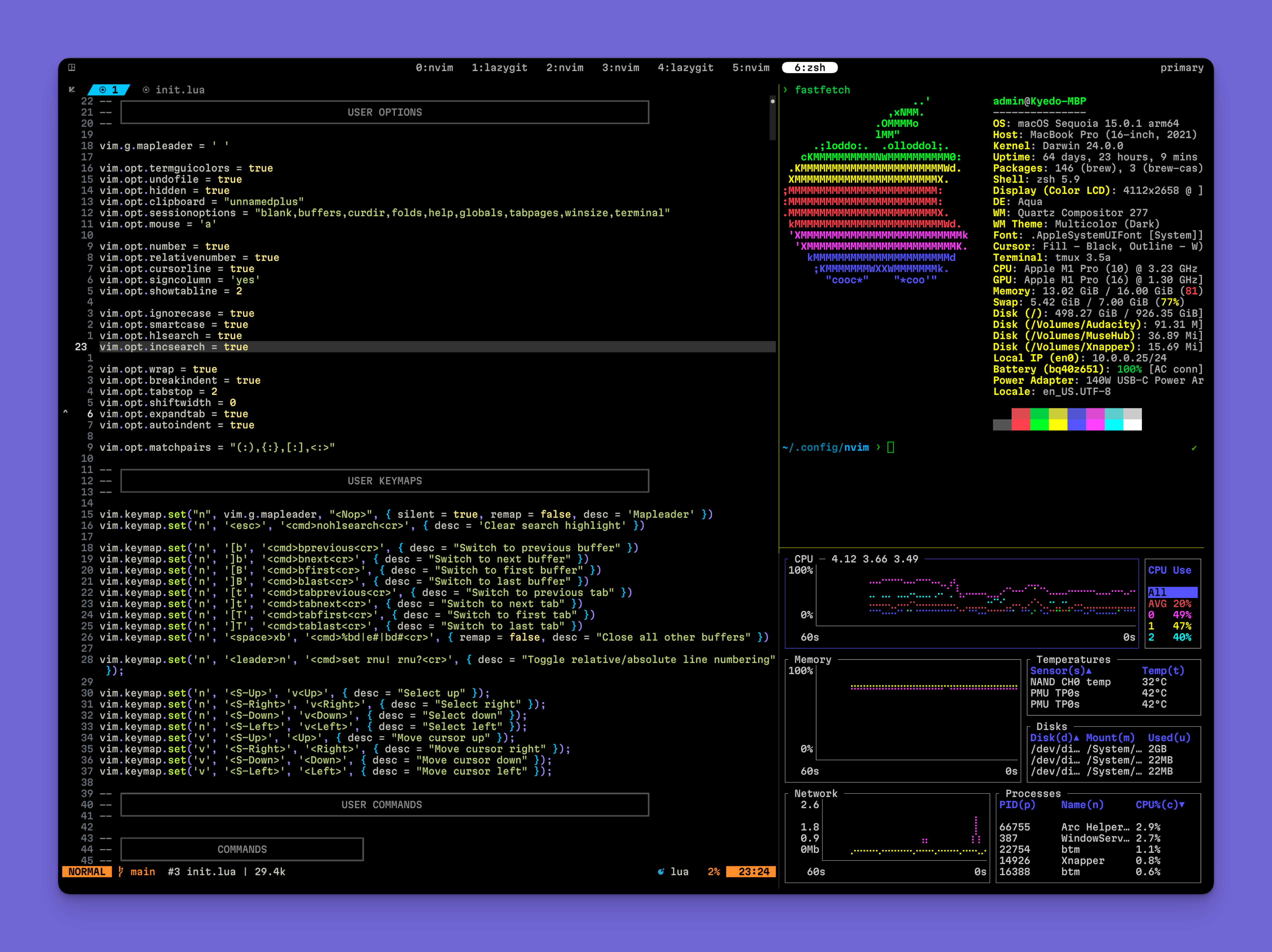Sort processes by CPU%(c) column arrow
Screen dimensions: 1272x952
pos(1182,805)
